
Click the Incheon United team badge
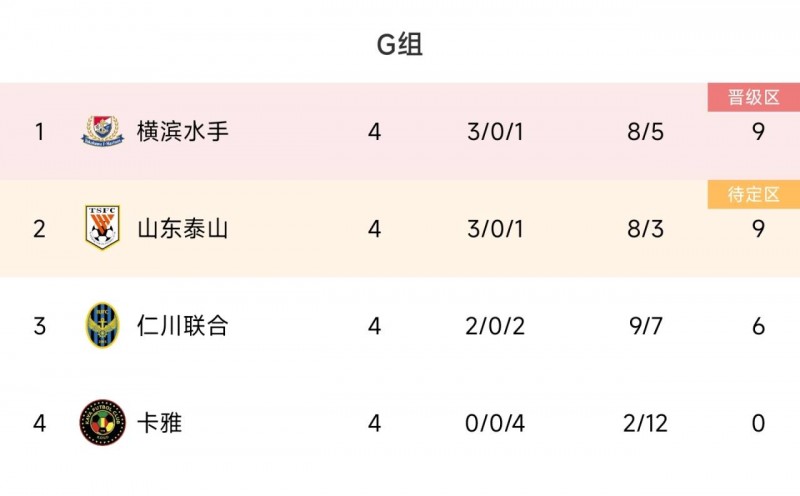pyautogui.click(x=102, y=325)
